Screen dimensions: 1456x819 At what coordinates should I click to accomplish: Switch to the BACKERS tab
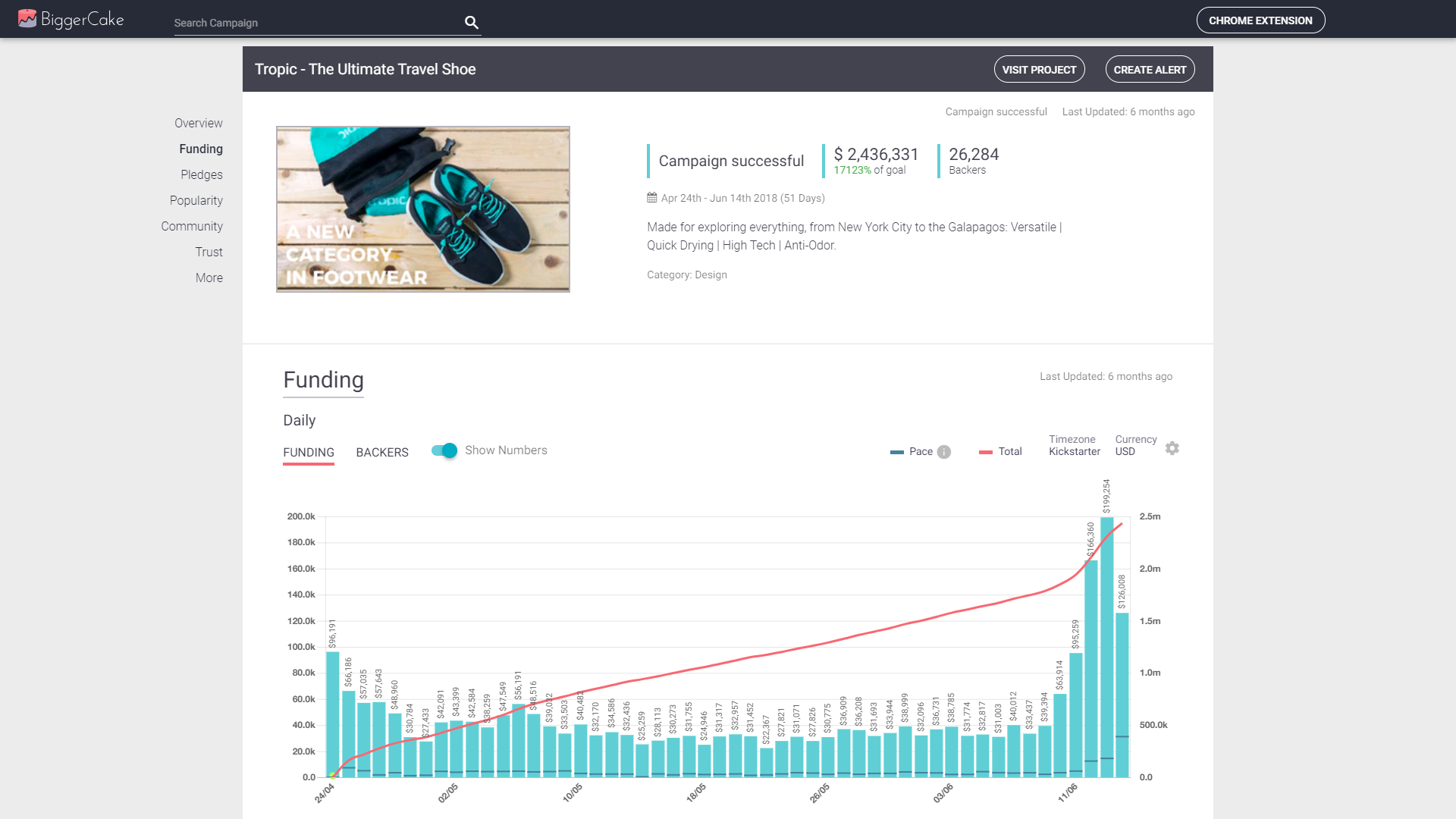pos(381,453)
